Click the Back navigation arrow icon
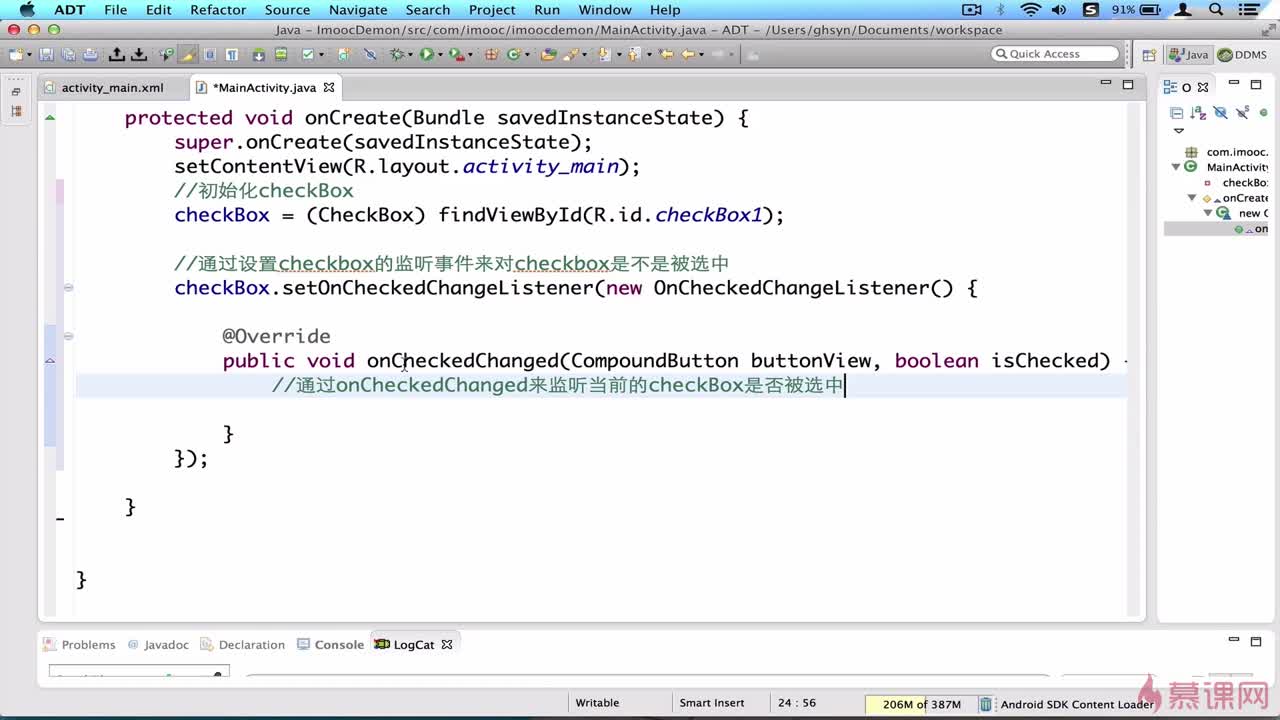The height and width of the screenshot is (720, 1280). tap(688, 54)
